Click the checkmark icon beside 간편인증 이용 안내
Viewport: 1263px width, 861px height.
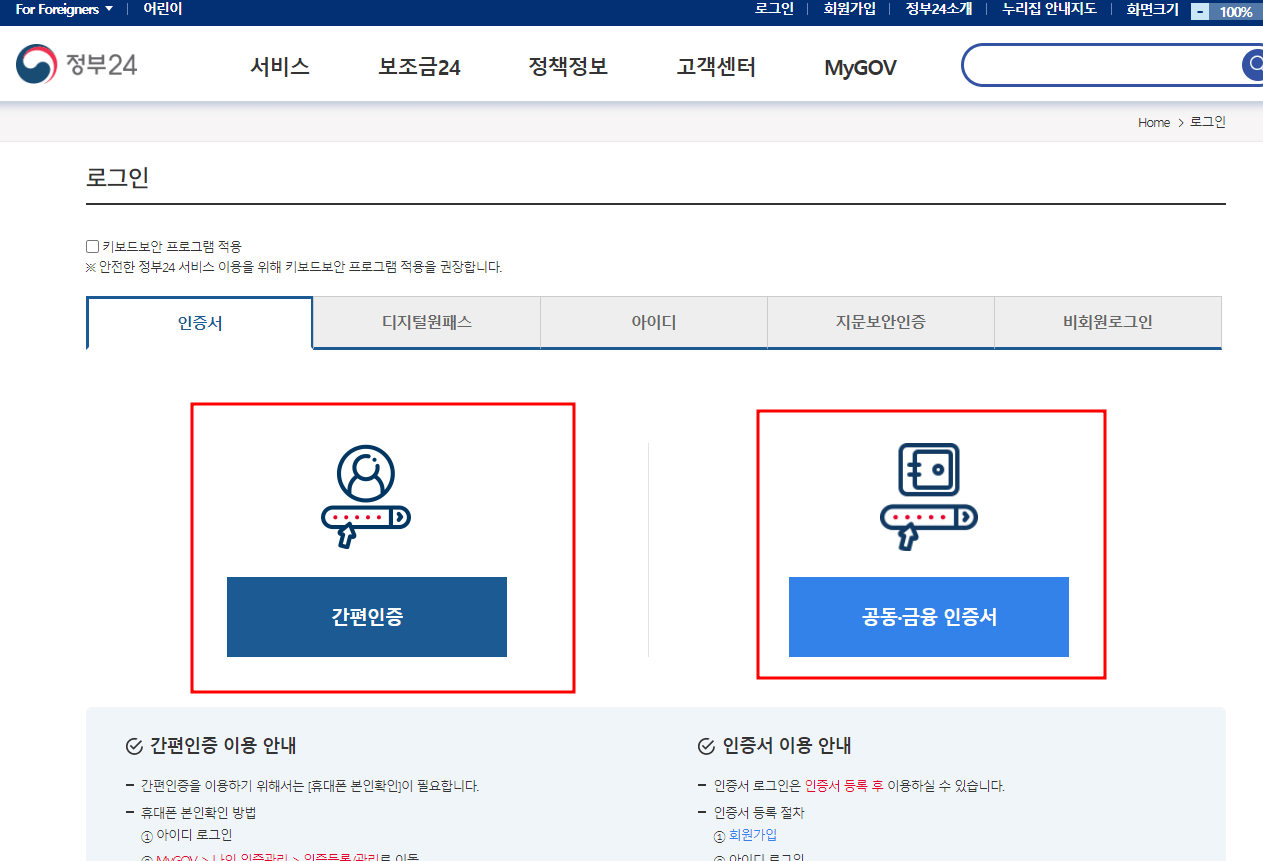coord(132,745)
